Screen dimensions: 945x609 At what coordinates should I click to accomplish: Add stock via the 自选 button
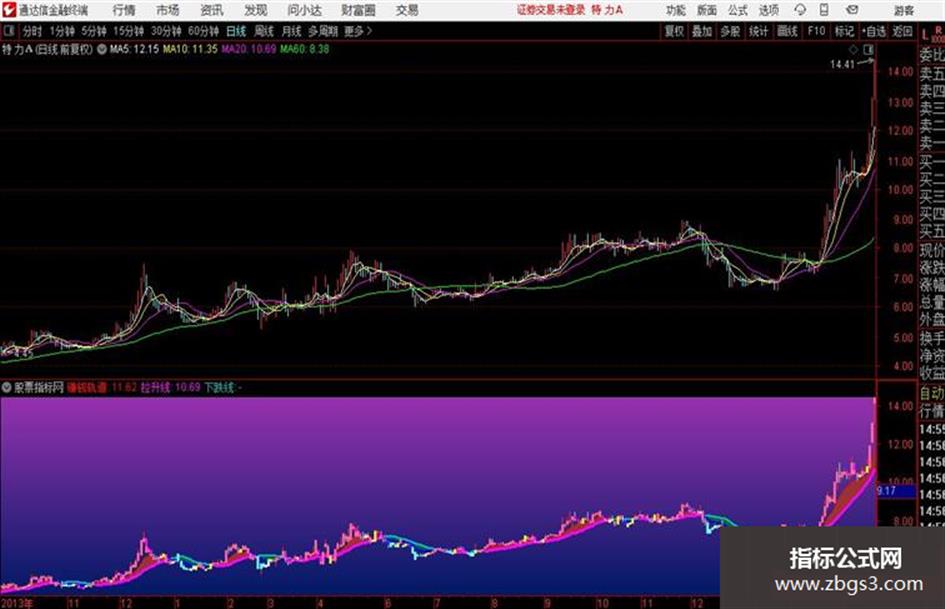874,31
